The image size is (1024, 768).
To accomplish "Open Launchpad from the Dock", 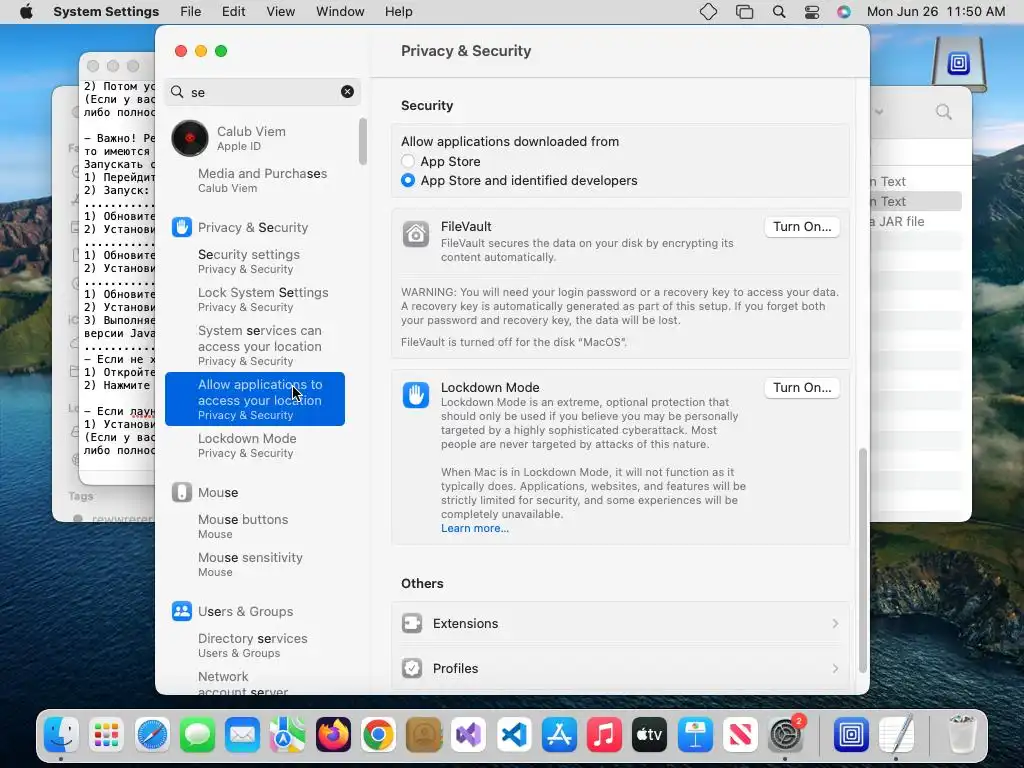I will [x=106, y=735].
